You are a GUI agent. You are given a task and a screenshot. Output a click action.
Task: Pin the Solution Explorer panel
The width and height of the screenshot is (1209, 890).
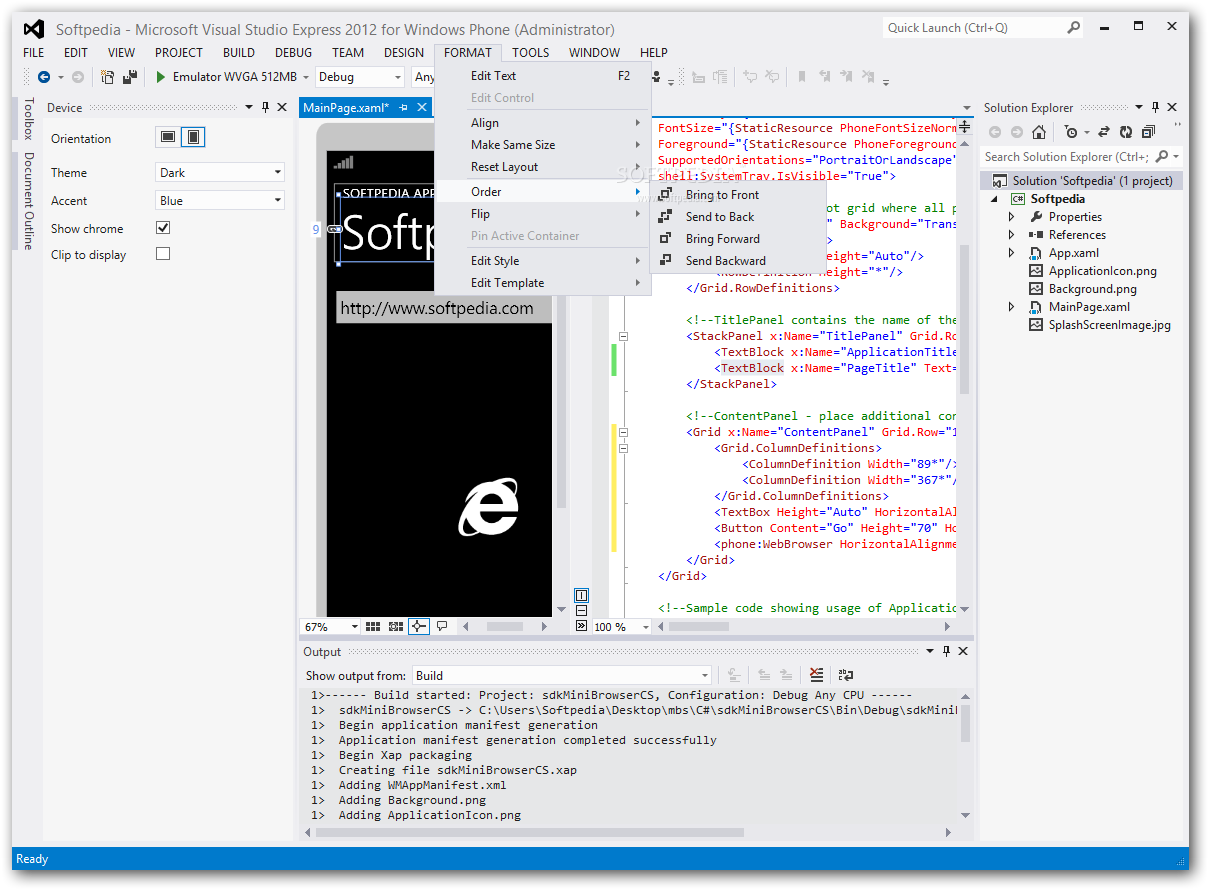click(1155, 107)
